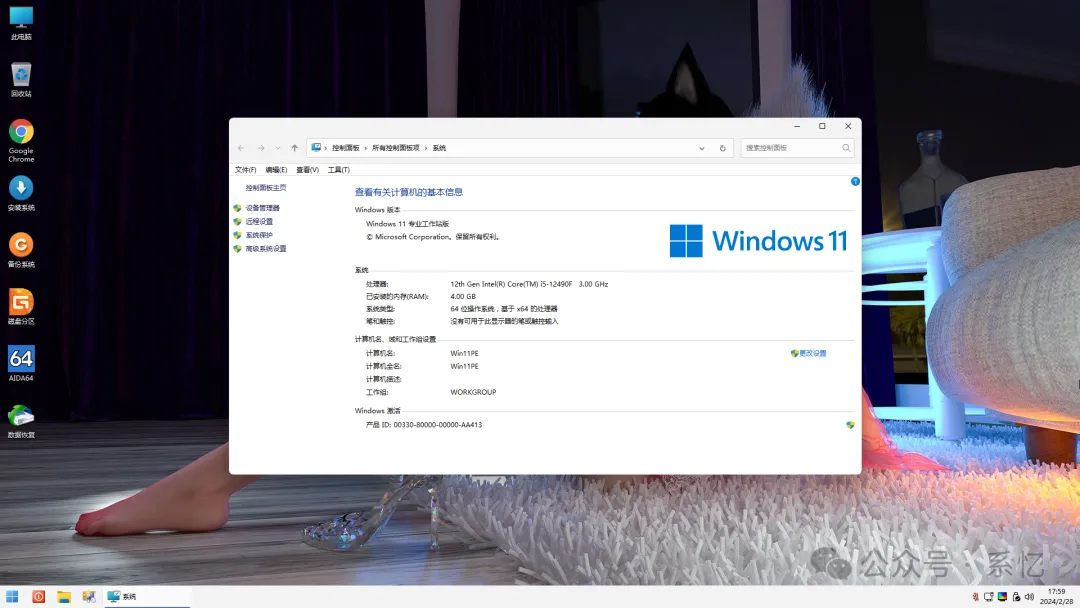
Task: Open the 数据恢复 data recovery icon
Action: click(x=21, y=421)
